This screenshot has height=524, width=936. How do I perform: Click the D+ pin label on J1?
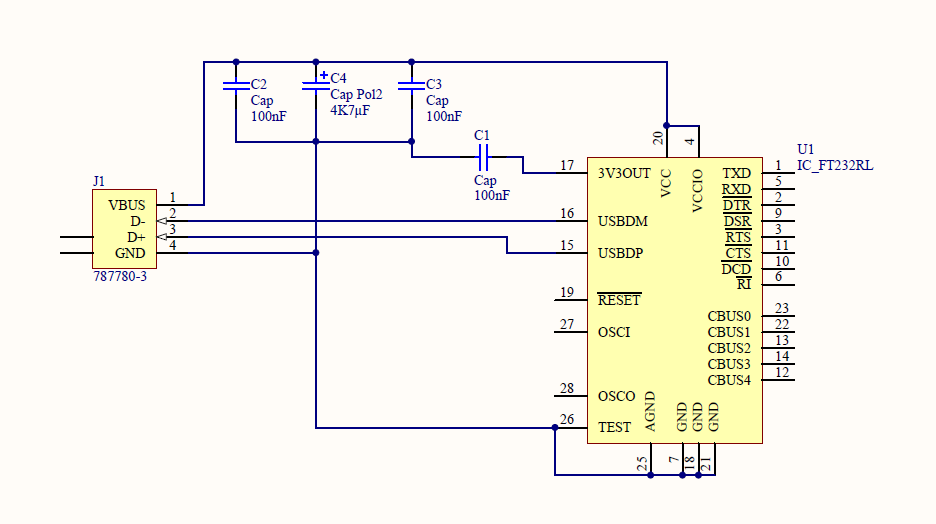(137, 238)
